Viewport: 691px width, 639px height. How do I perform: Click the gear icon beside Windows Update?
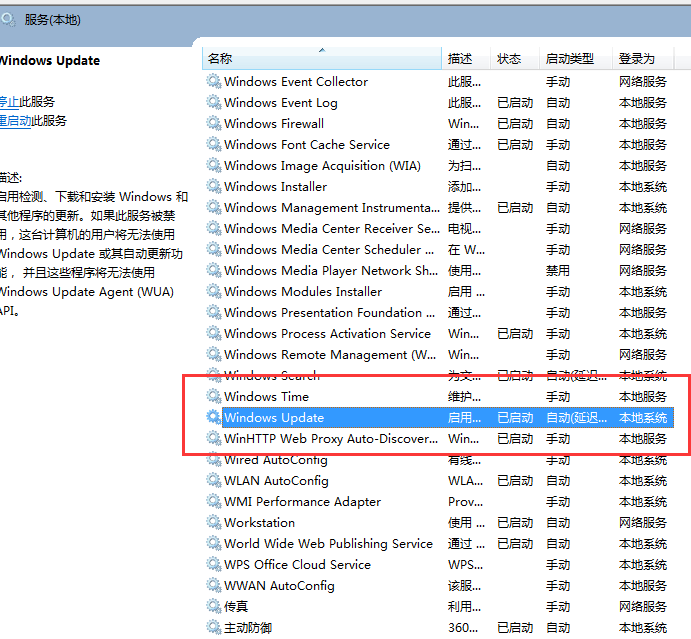(214, 418)
